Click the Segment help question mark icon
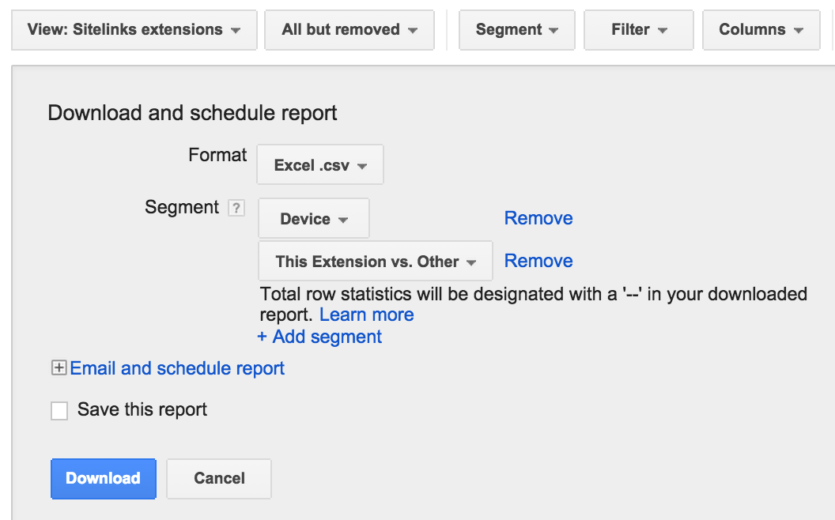835x520 pixels. 236,208
